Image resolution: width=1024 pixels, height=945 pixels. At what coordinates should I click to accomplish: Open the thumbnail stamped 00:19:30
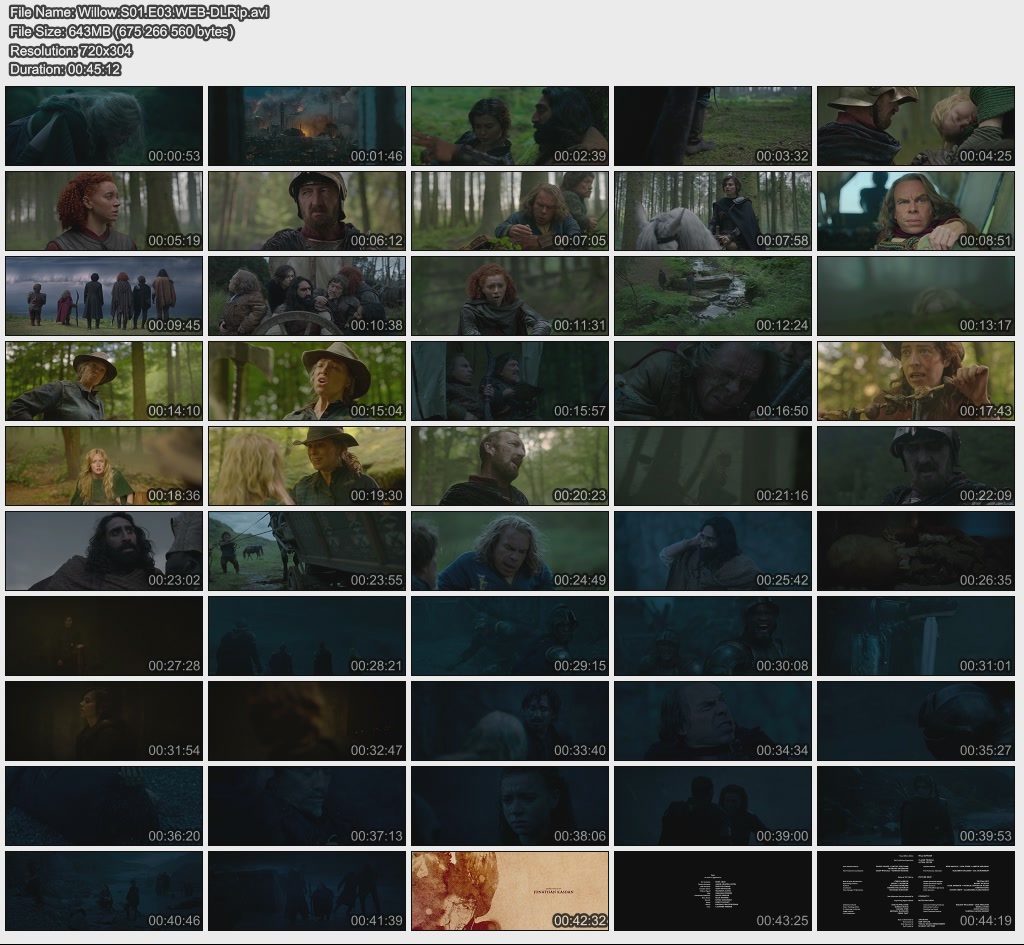tap(307, 466)
